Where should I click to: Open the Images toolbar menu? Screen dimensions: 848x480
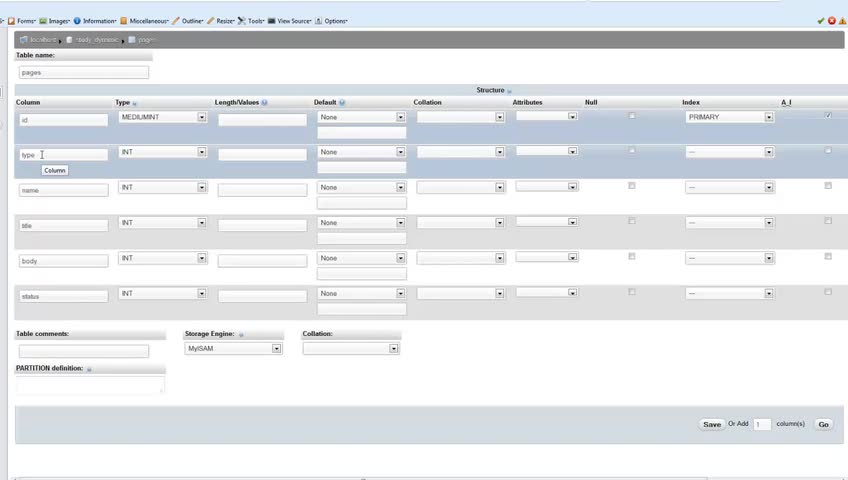coord(54,21)
